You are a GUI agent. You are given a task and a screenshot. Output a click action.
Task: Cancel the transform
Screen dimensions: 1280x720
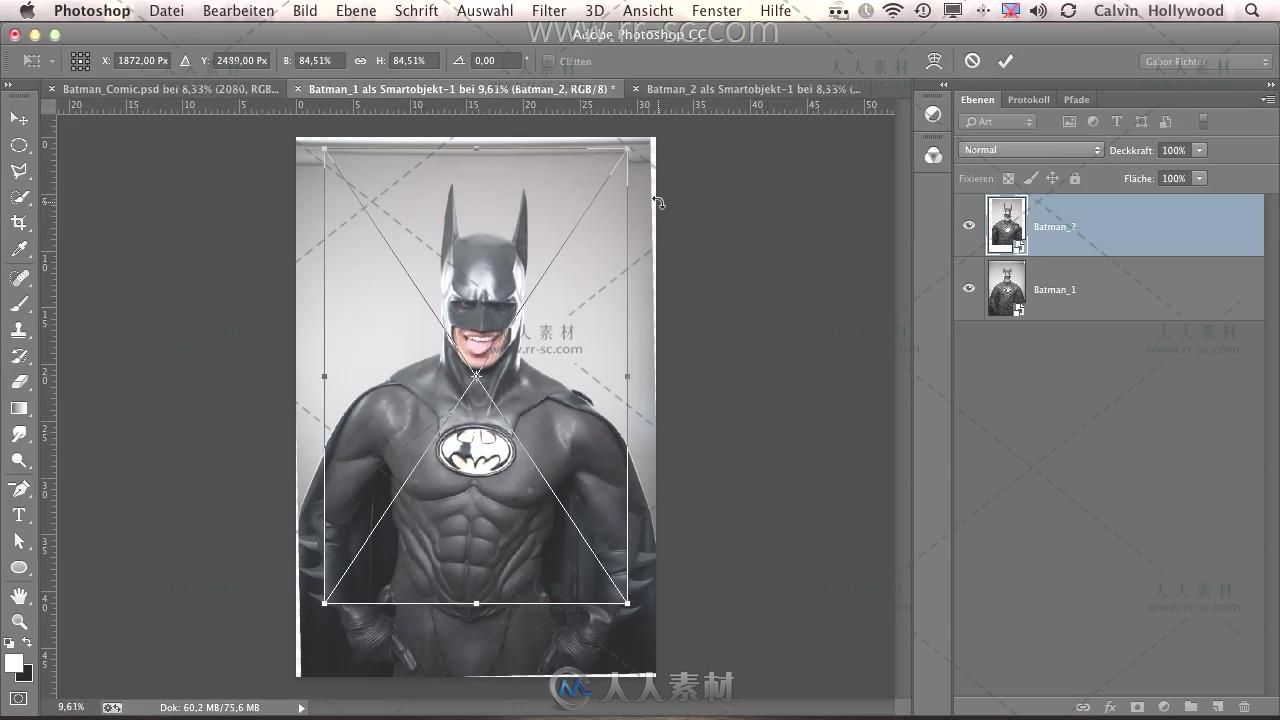972,61
